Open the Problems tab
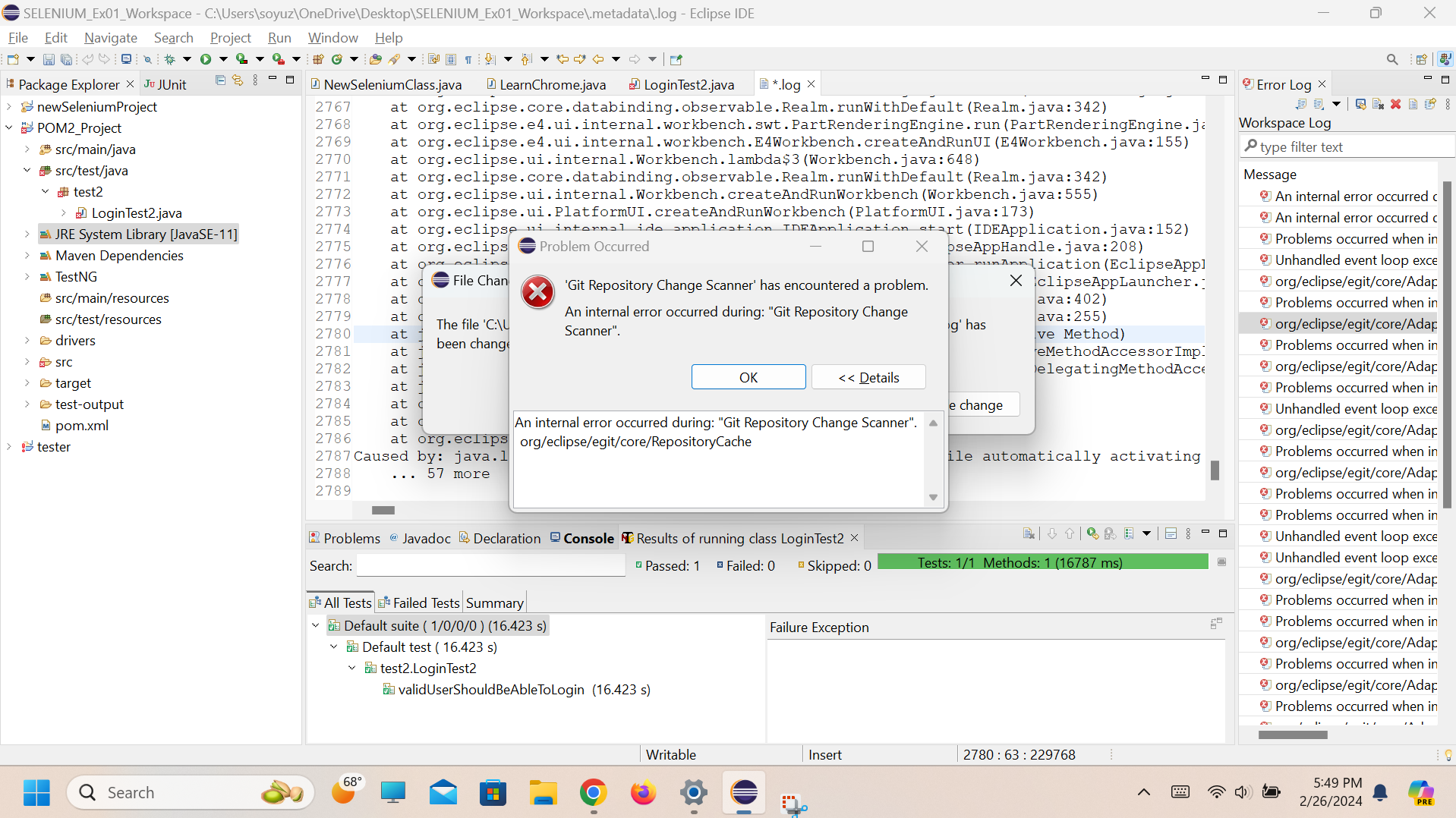This screenshot has width=1456, height=818. point(344,538)
